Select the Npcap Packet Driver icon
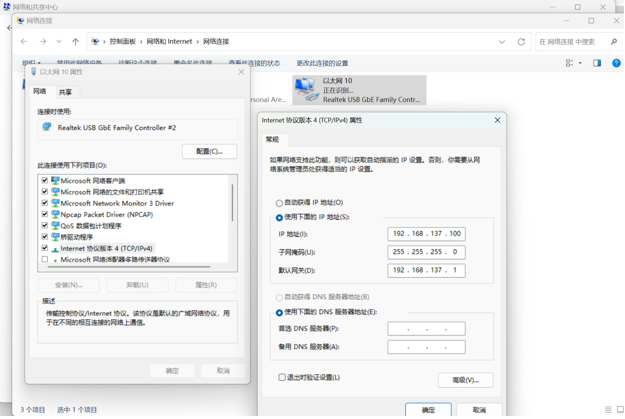Viewport: 625px width, 419px height. click(x=55, y=214)
